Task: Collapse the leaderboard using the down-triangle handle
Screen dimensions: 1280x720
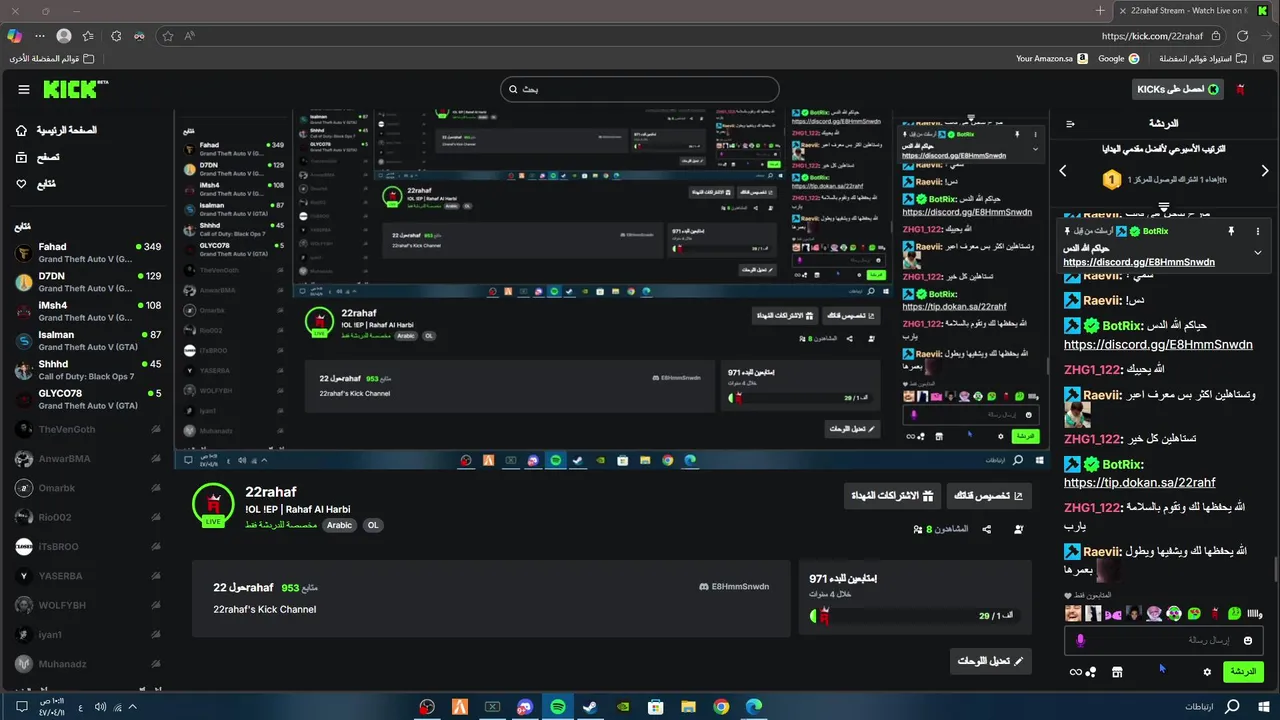Action: (x=1164, y=208)
